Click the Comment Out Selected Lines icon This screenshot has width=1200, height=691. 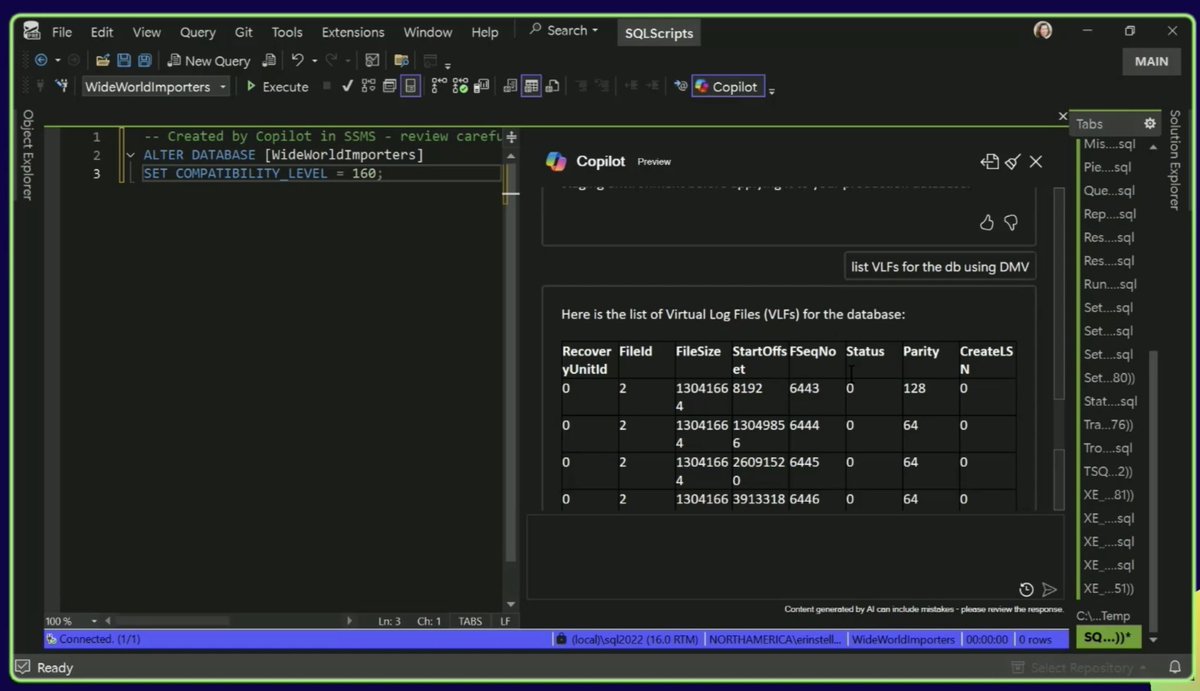(579, 86)
